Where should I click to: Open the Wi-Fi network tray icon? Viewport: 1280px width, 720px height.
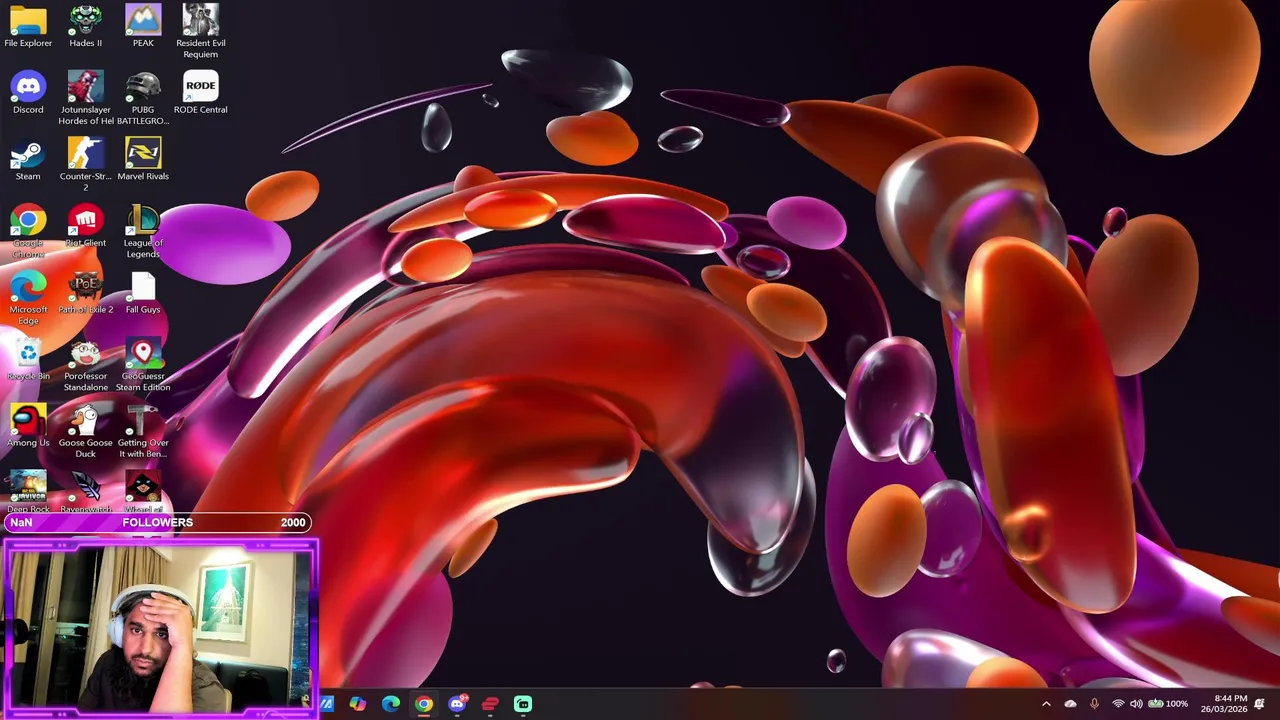(1118, 704)
